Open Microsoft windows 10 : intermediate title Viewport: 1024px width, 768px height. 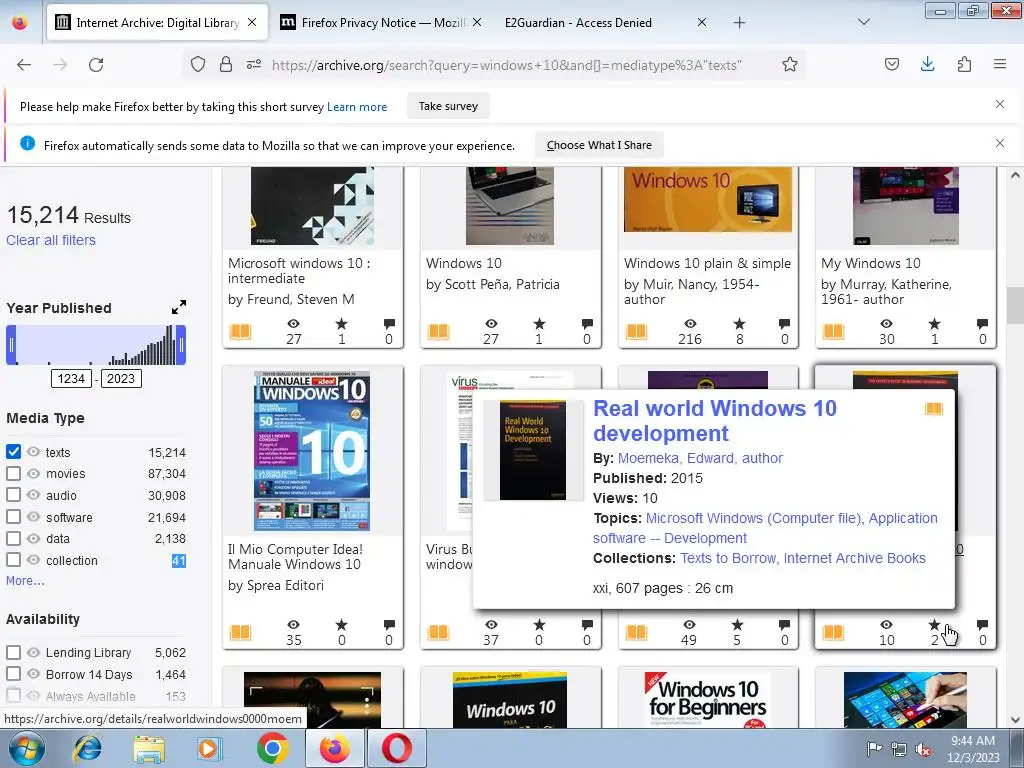[x=299, y=270]
